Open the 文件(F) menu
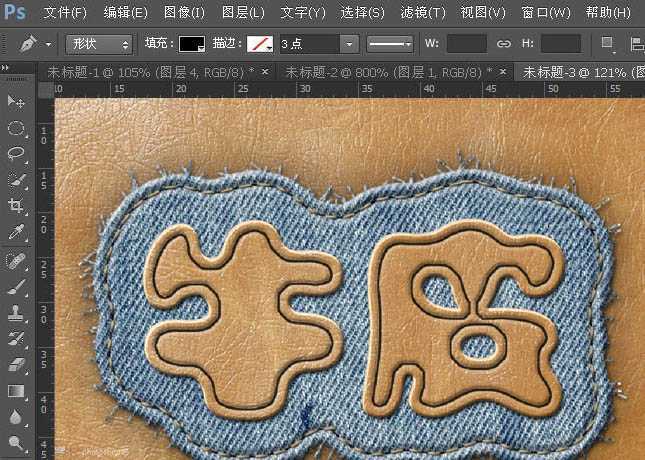The image size is (645, 460). coord(65,13)
